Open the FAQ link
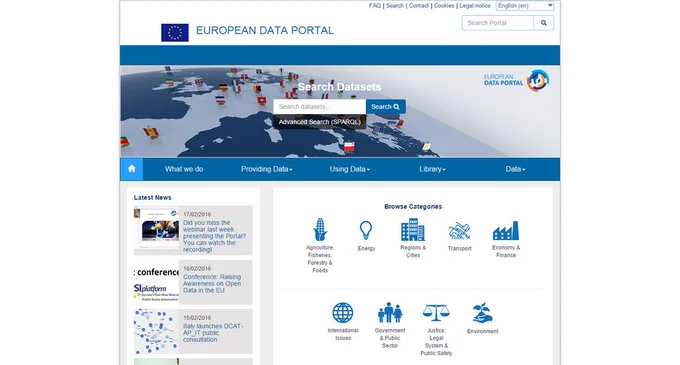 pos(375,6)
